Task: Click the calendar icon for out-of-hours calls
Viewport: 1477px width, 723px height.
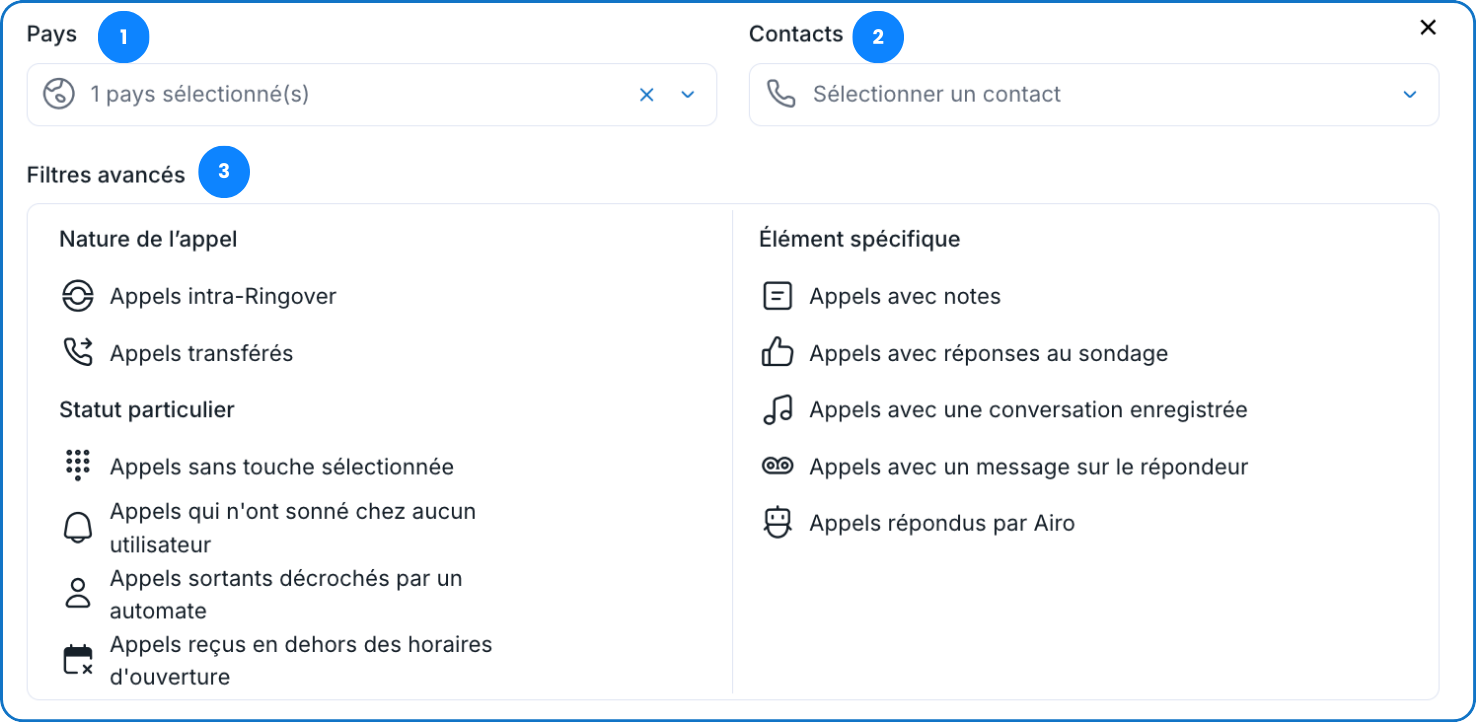Action: (77, 660)
